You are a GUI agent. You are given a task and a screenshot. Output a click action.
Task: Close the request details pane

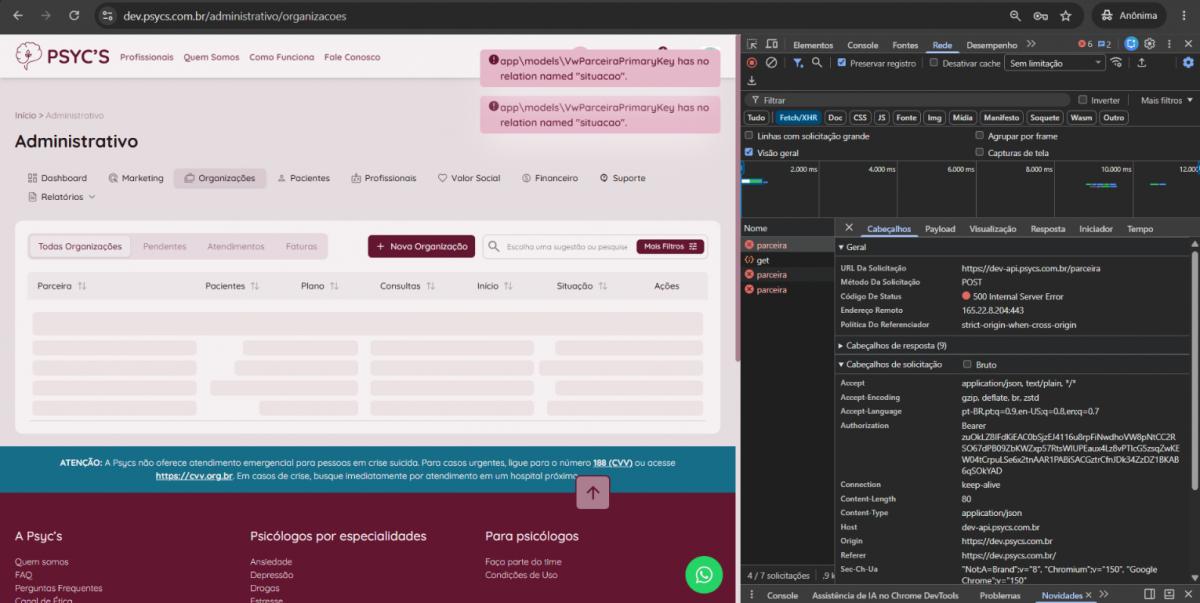coord(849,228)
